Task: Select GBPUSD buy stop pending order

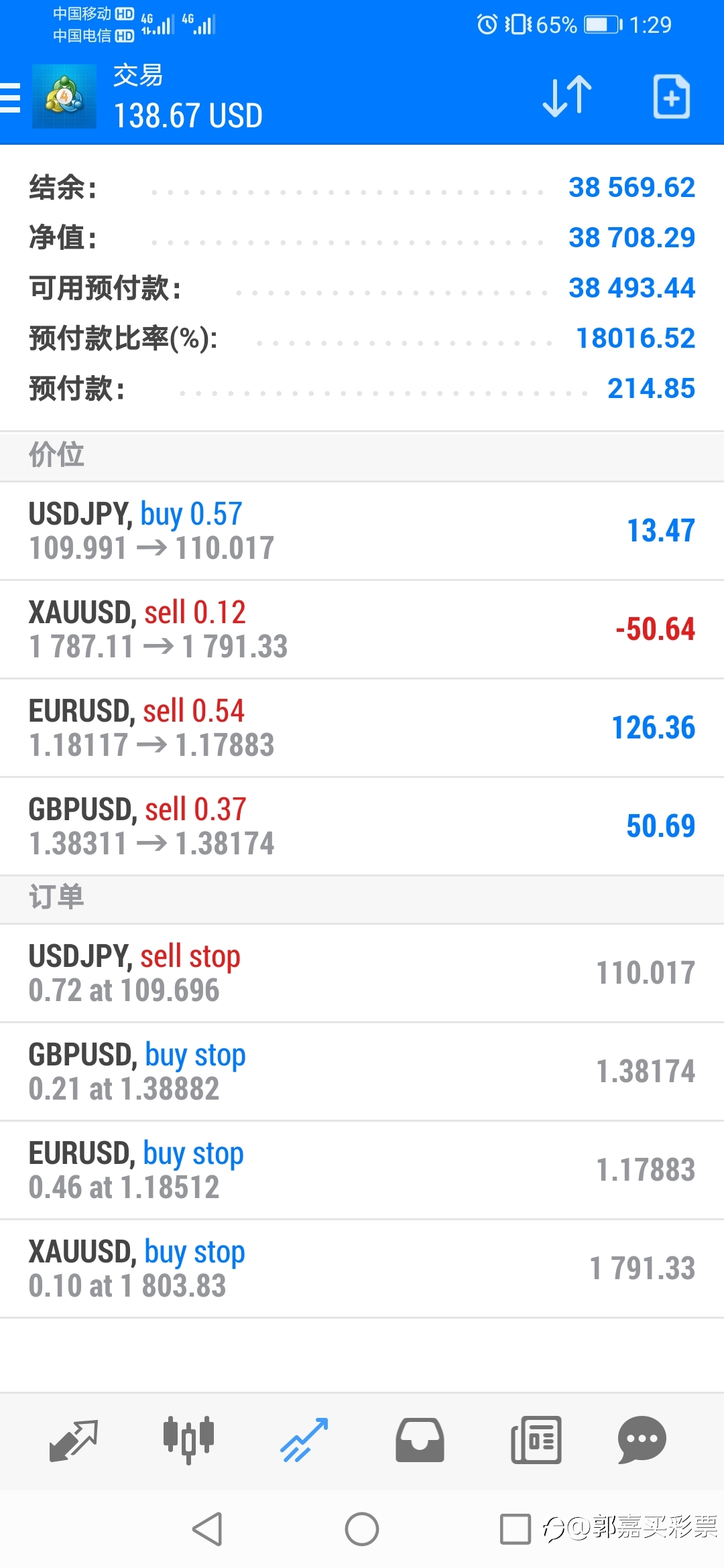Action: click(x=362, y=1072)
